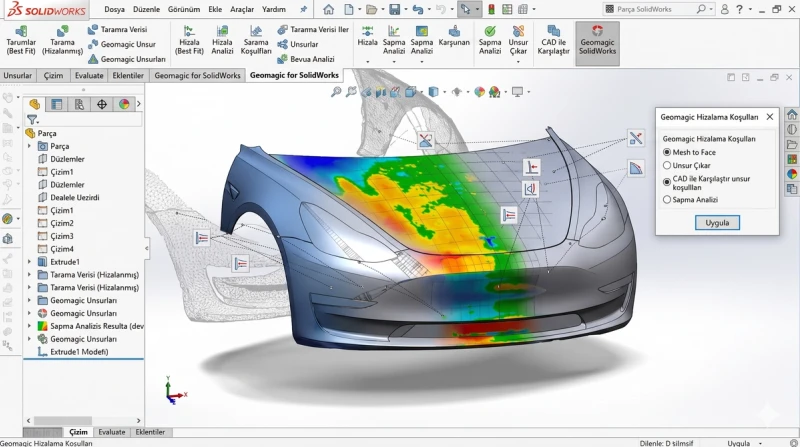Expand the Sapma Analizis Resulta tree node
This screenshot has height=447, width=800.
point(29,326)
